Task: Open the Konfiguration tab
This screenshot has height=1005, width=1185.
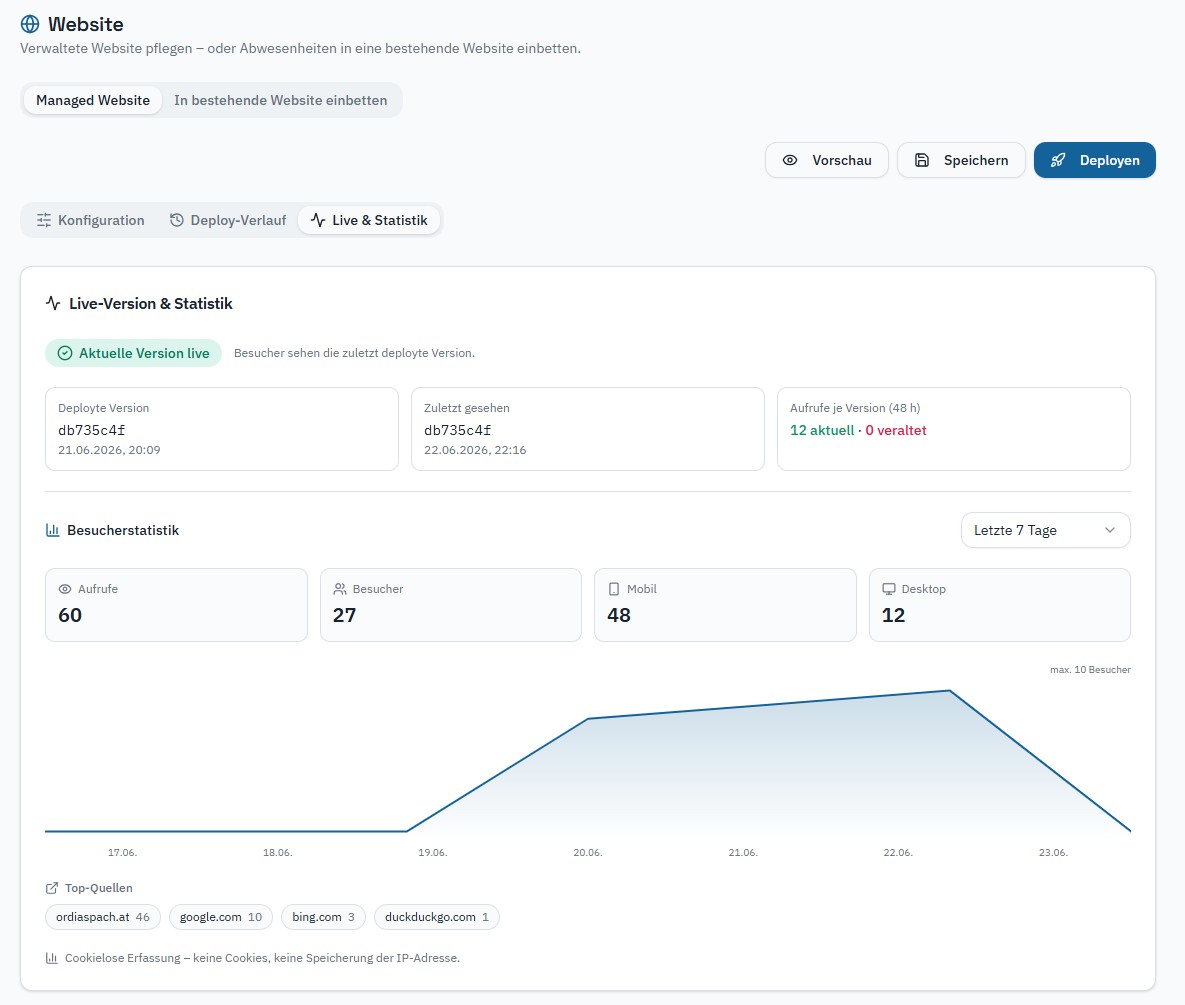Action: point(91,220)
